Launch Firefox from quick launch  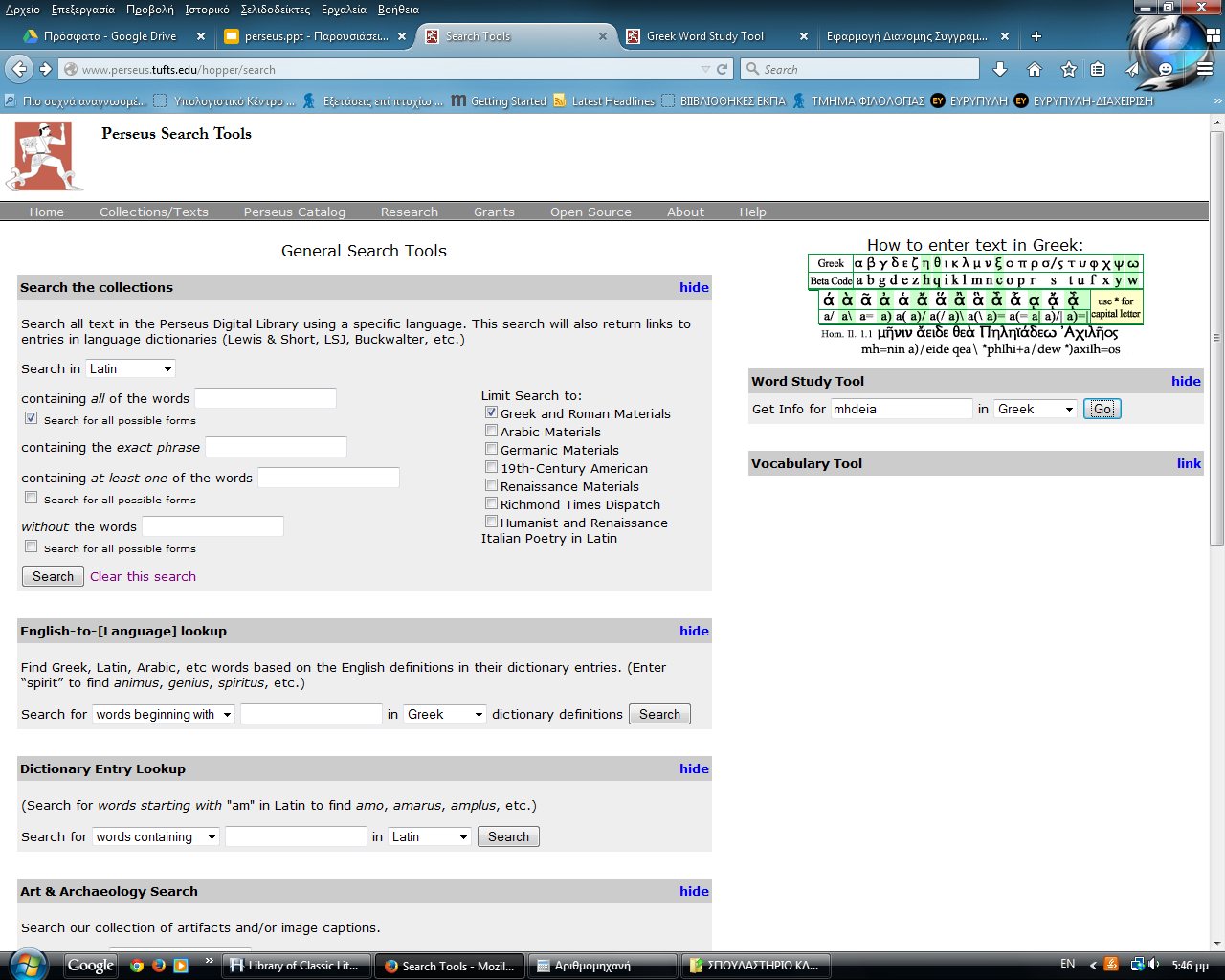(x=159, y=966)
